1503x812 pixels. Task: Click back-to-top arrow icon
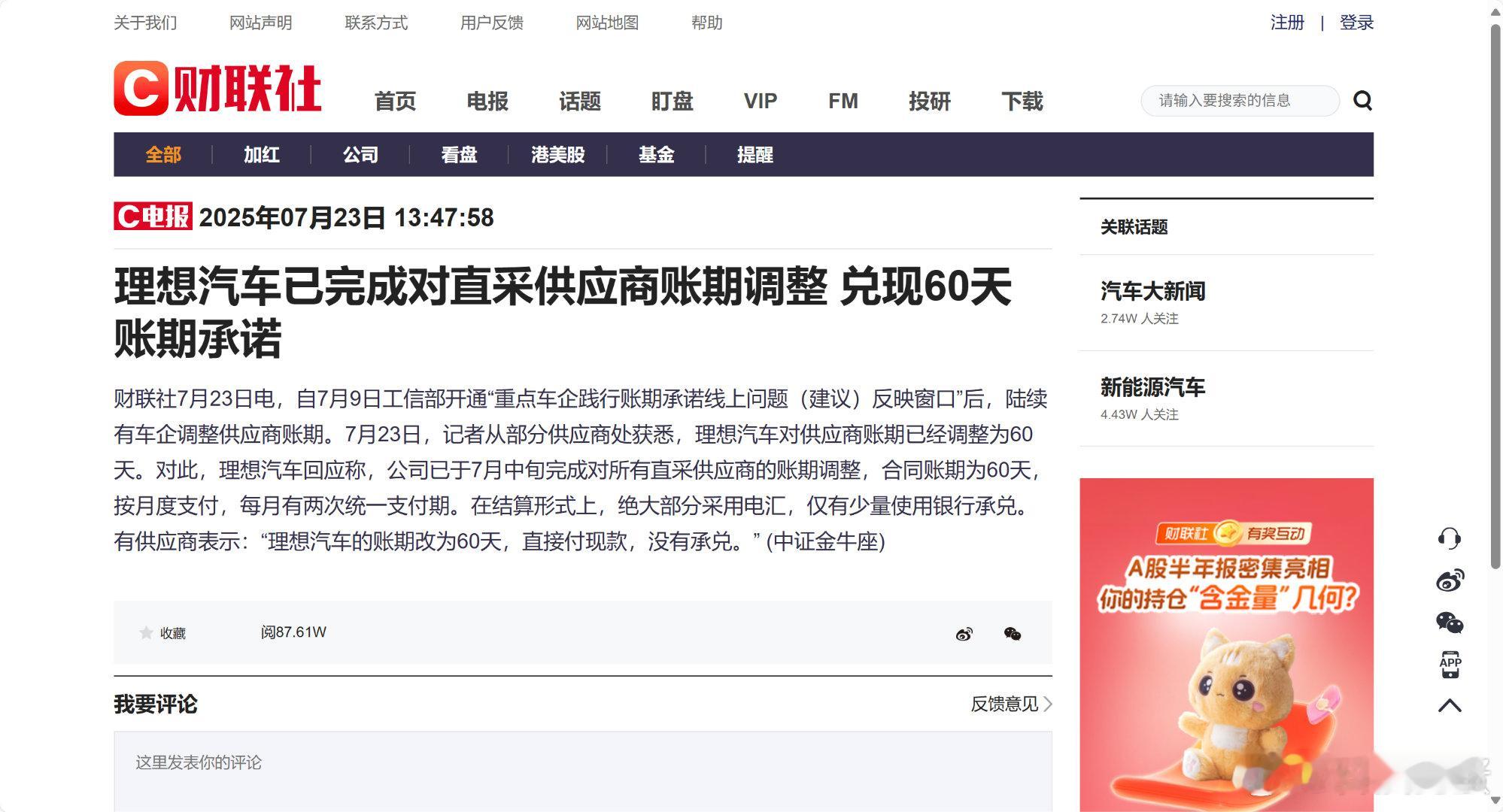pos(1450,705)
